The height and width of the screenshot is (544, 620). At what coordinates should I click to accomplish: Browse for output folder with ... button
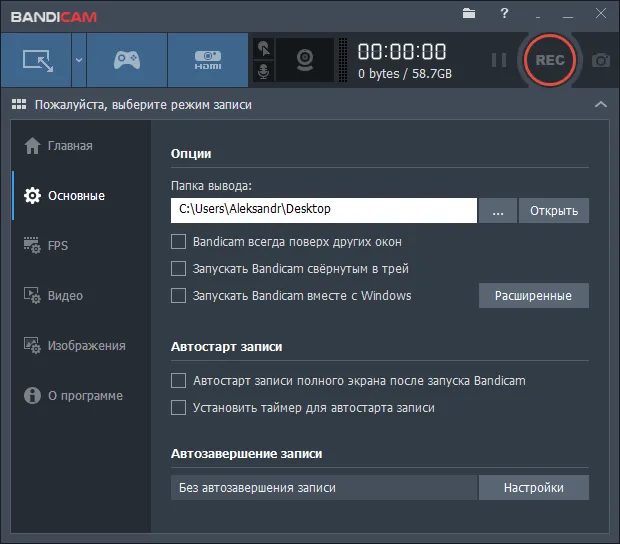(x=498, y=210)
